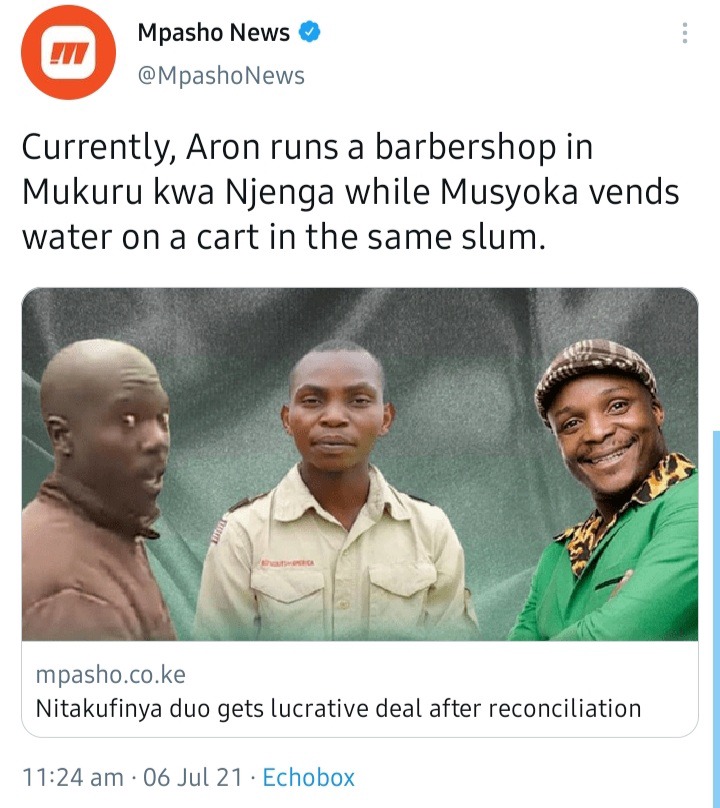This screenshot has height=808, width=720.
Task: Open the link card preview image
Action: pyautogui.click(x=360, y=464)
